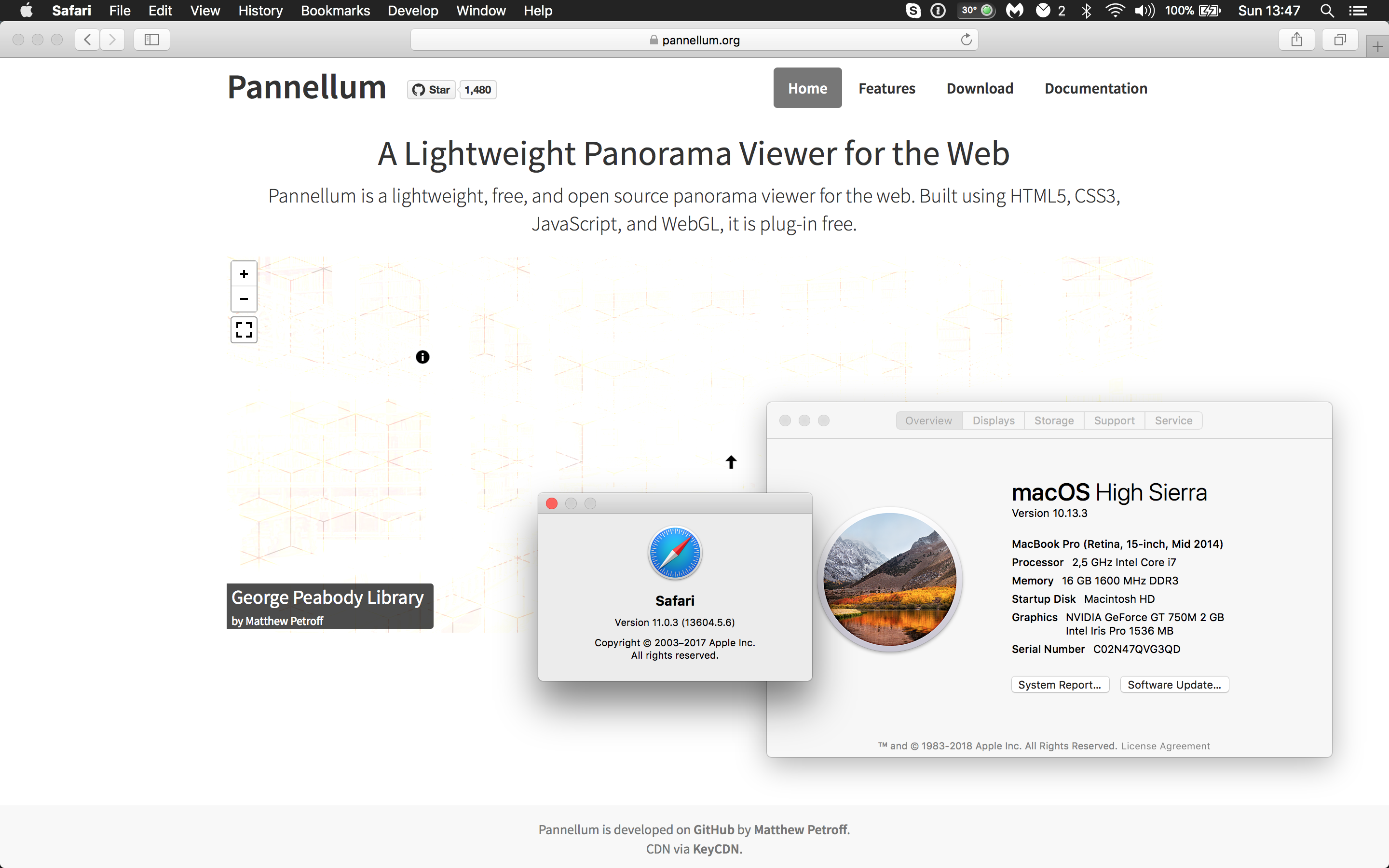Open the Help menu

click(x=538, y=10)
